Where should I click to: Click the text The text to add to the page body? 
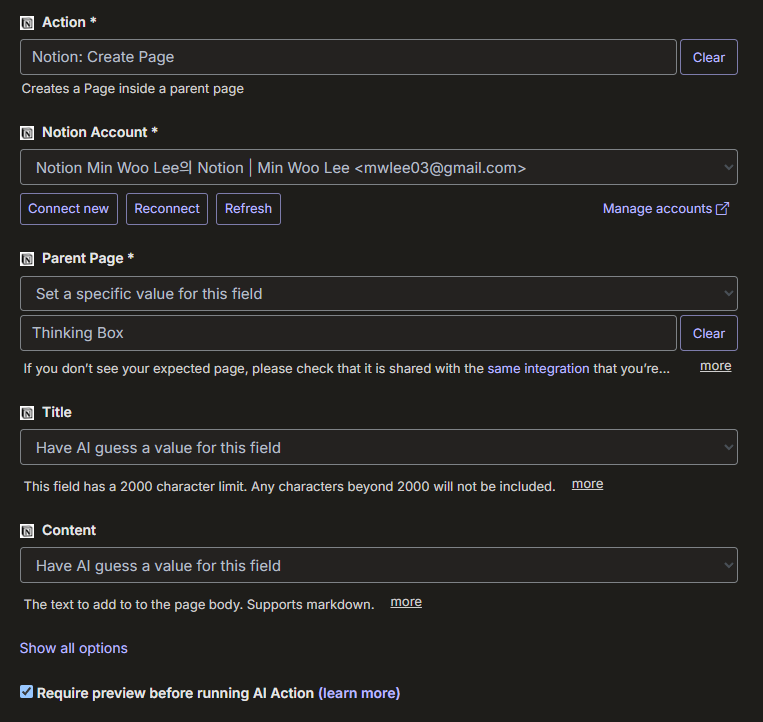point(133,605)
